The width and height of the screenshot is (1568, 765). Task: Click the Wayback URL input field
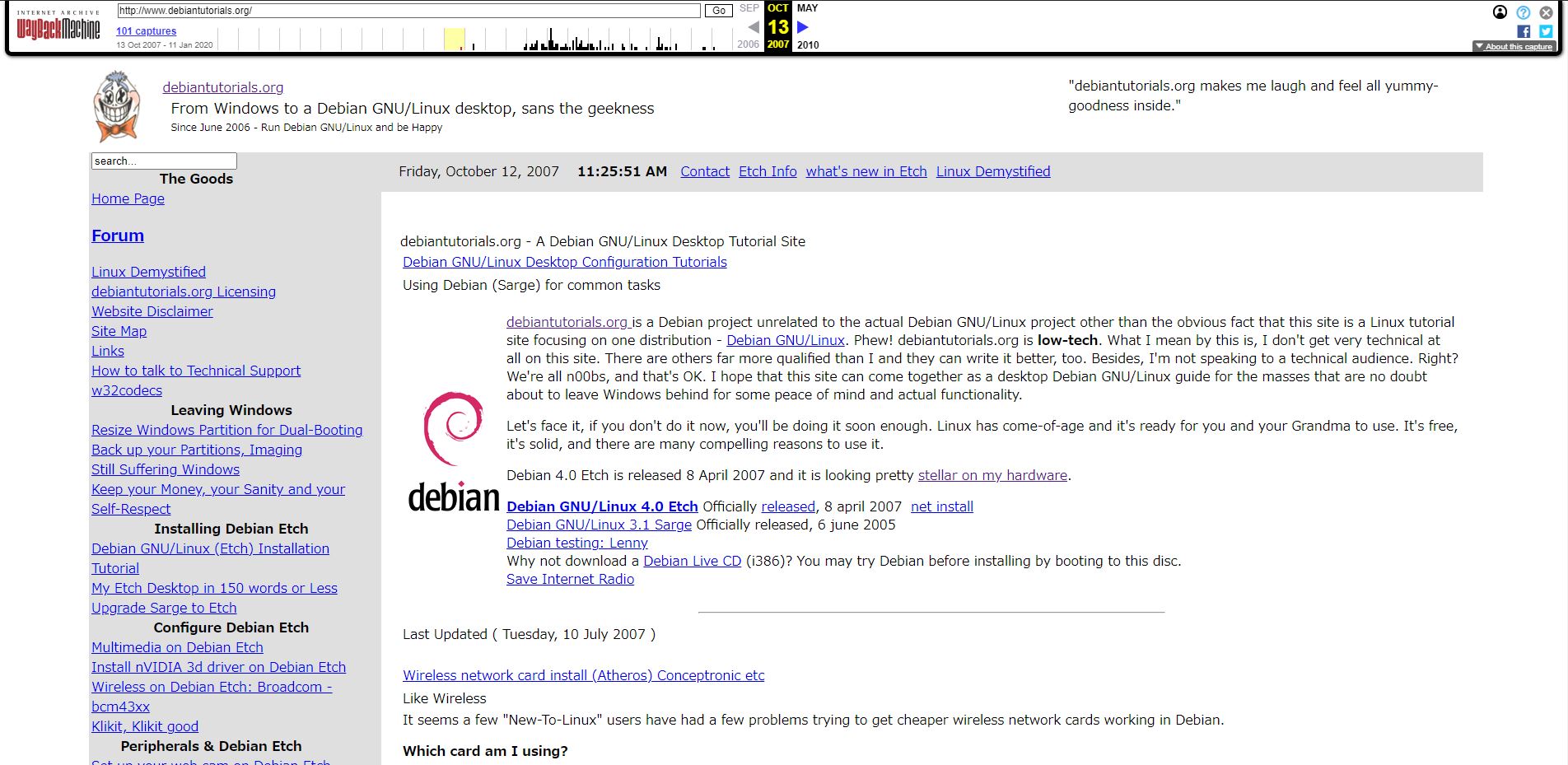click(408, 11)
